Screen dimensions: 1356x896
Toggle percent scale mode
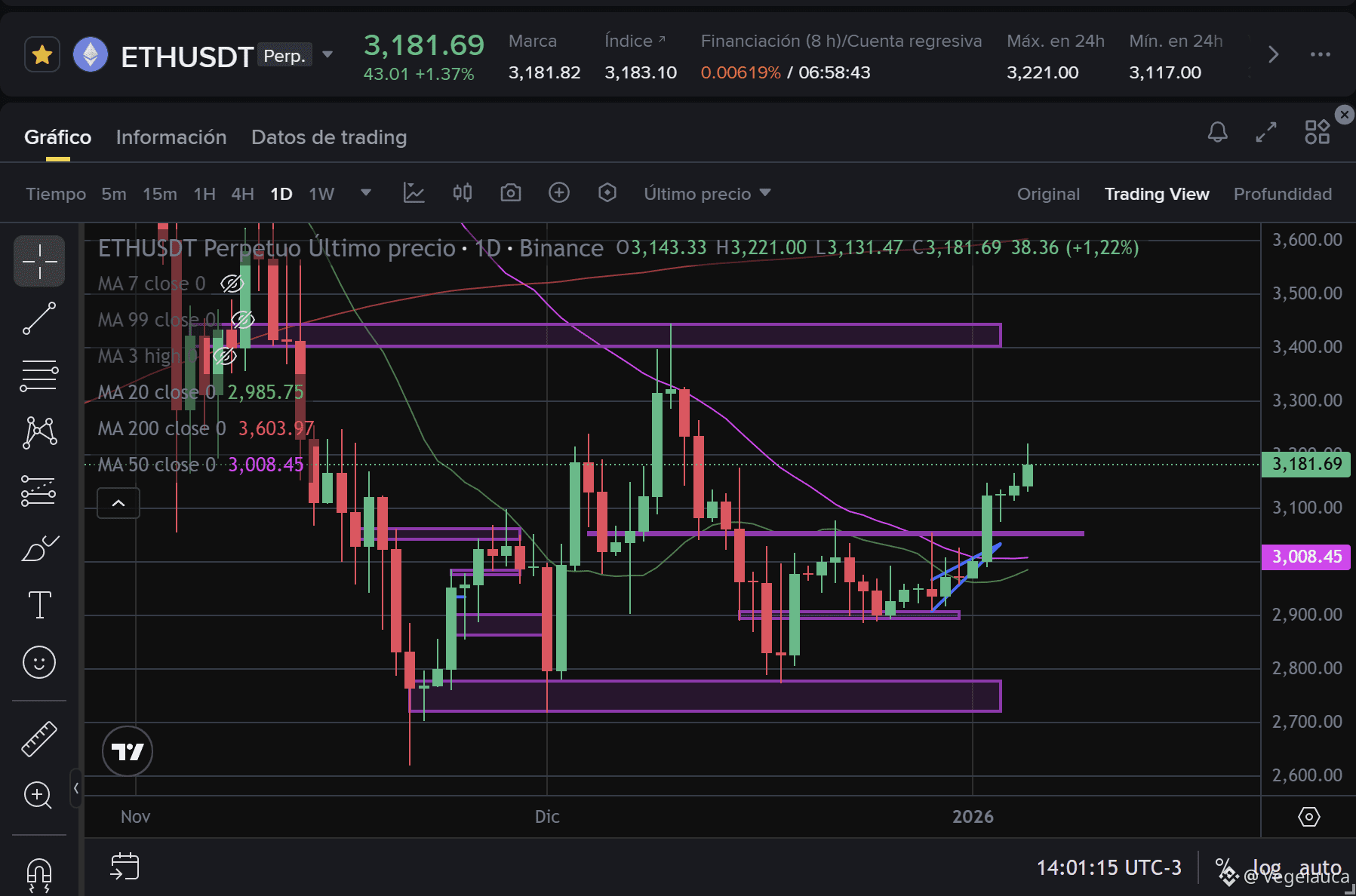[1224, 867]
